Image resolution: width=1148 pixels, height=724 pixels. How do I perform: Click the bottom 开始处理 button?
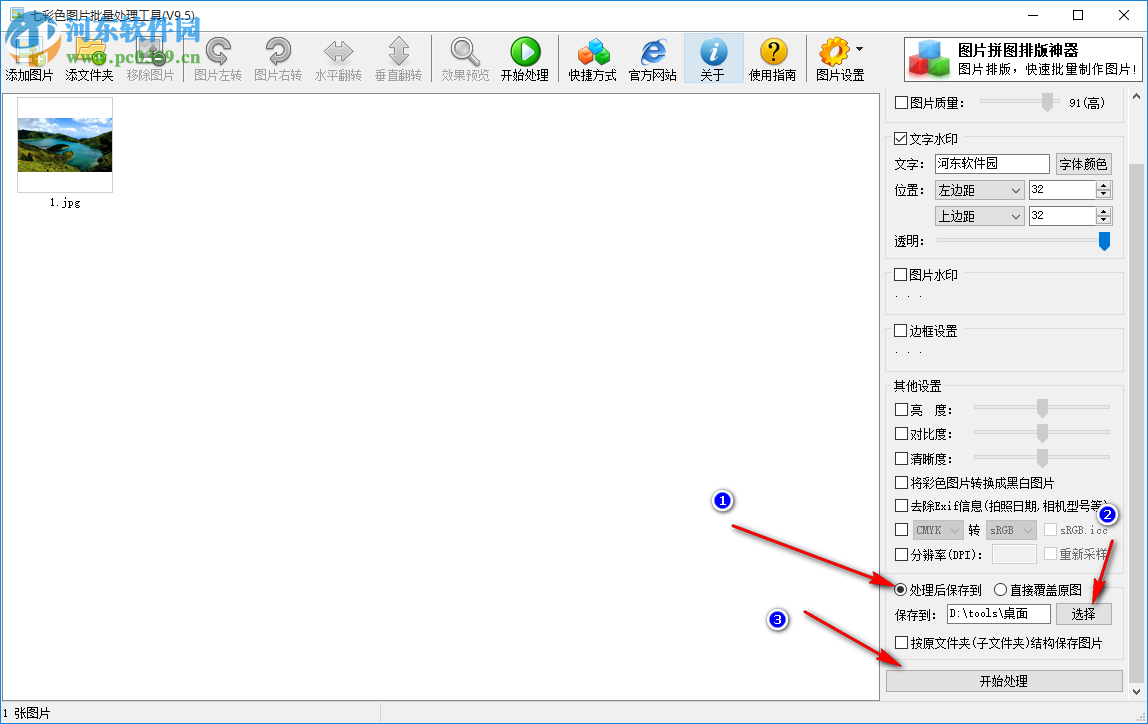1004,682
